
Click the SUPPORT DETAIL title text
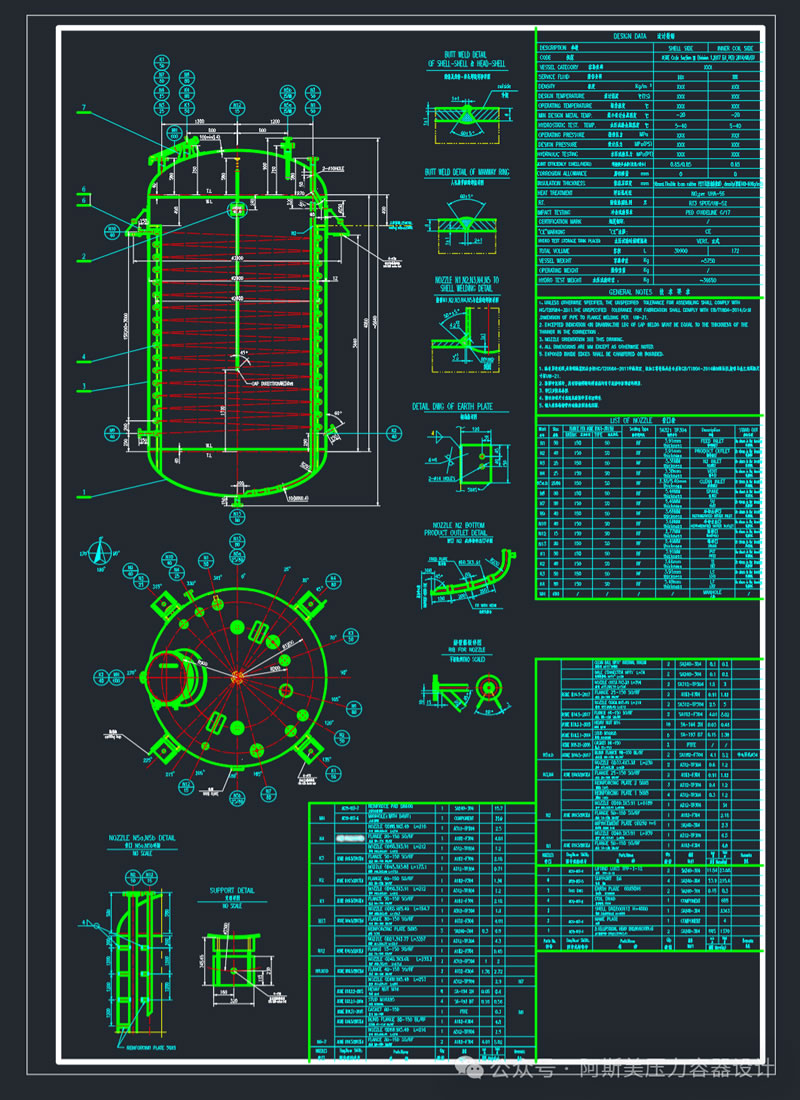(x=231, y=888)
